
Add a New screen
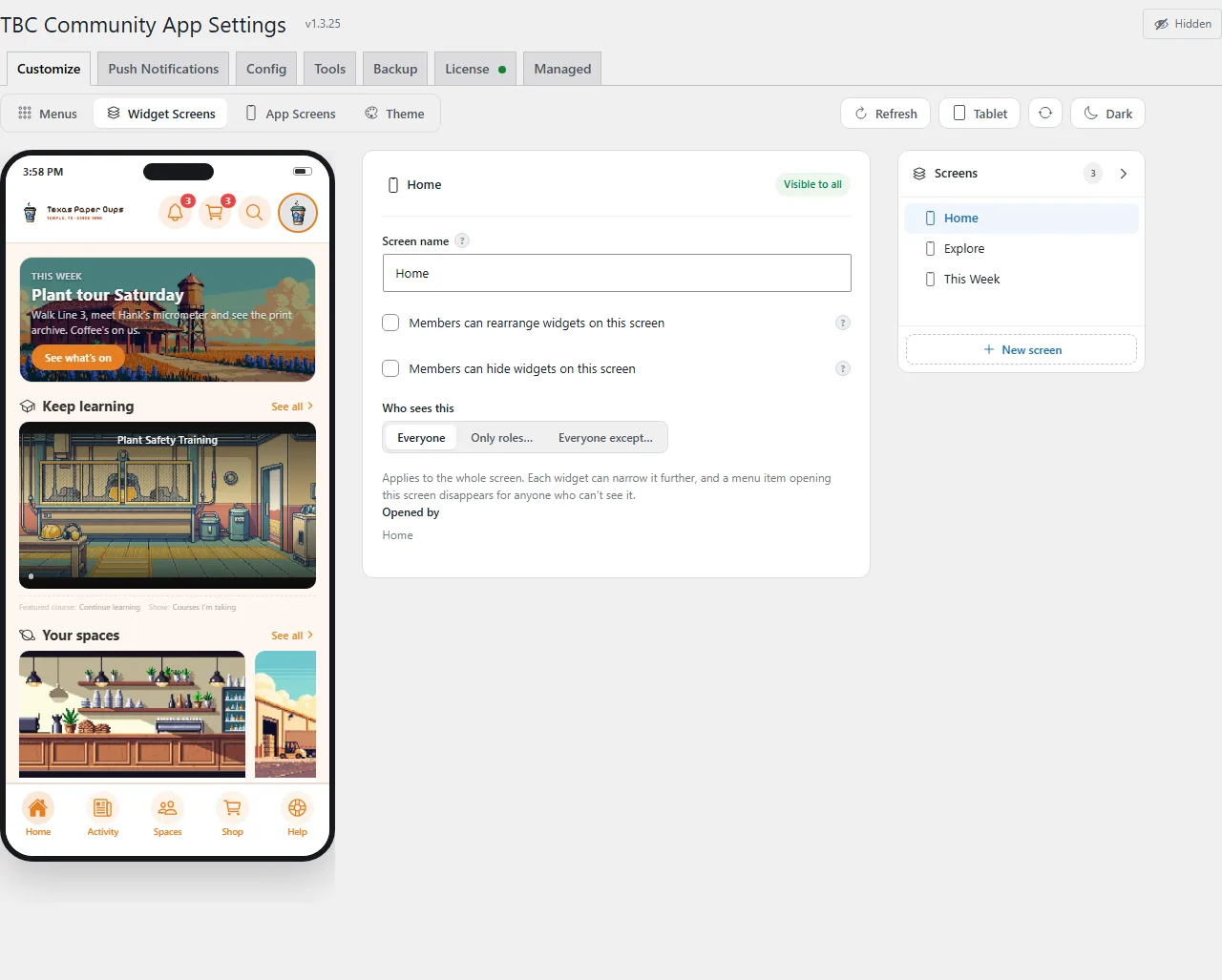(1022, 349)
